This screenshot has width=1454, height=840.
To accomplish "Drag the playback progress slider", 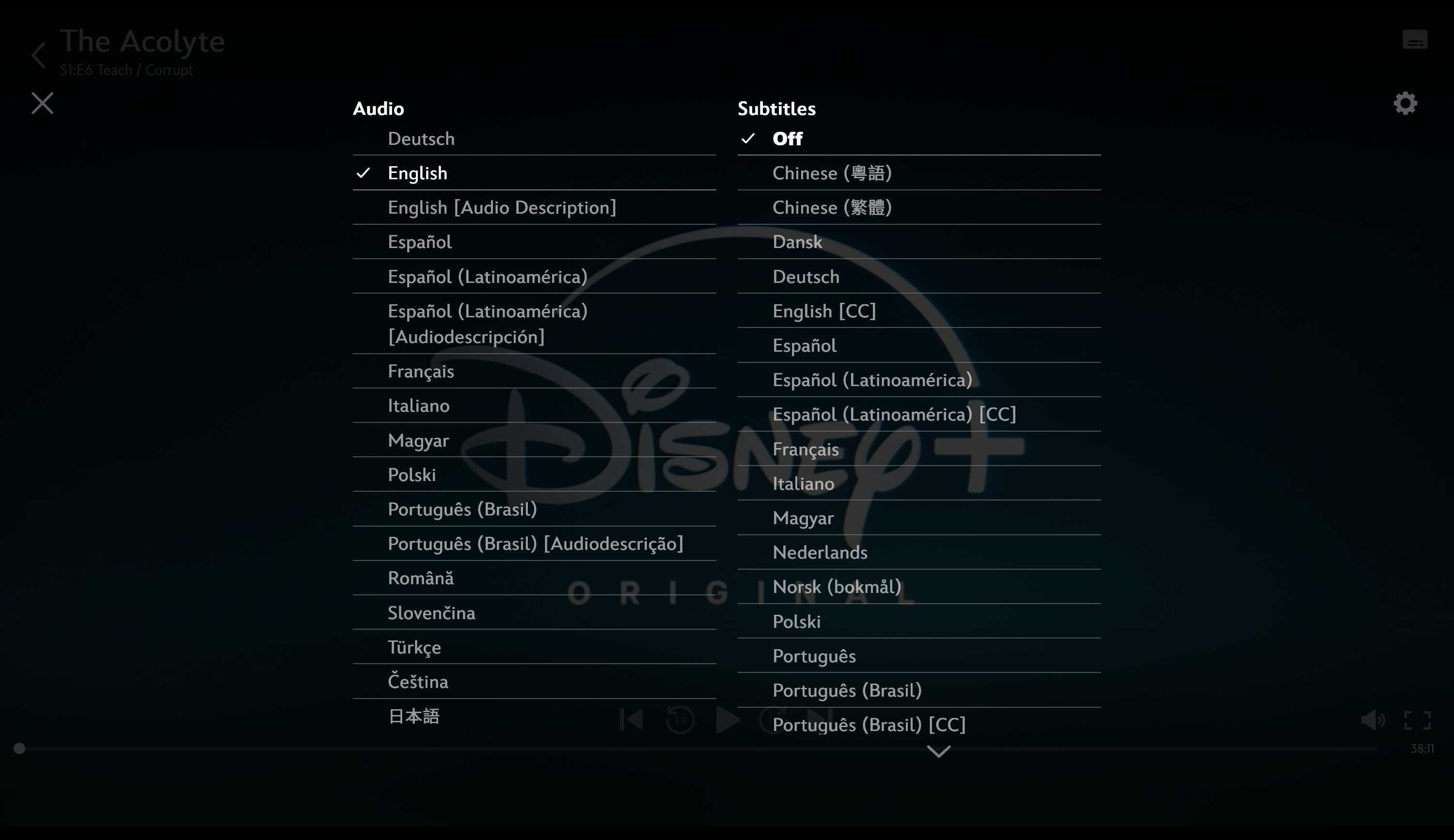I will tap(19, 748).
